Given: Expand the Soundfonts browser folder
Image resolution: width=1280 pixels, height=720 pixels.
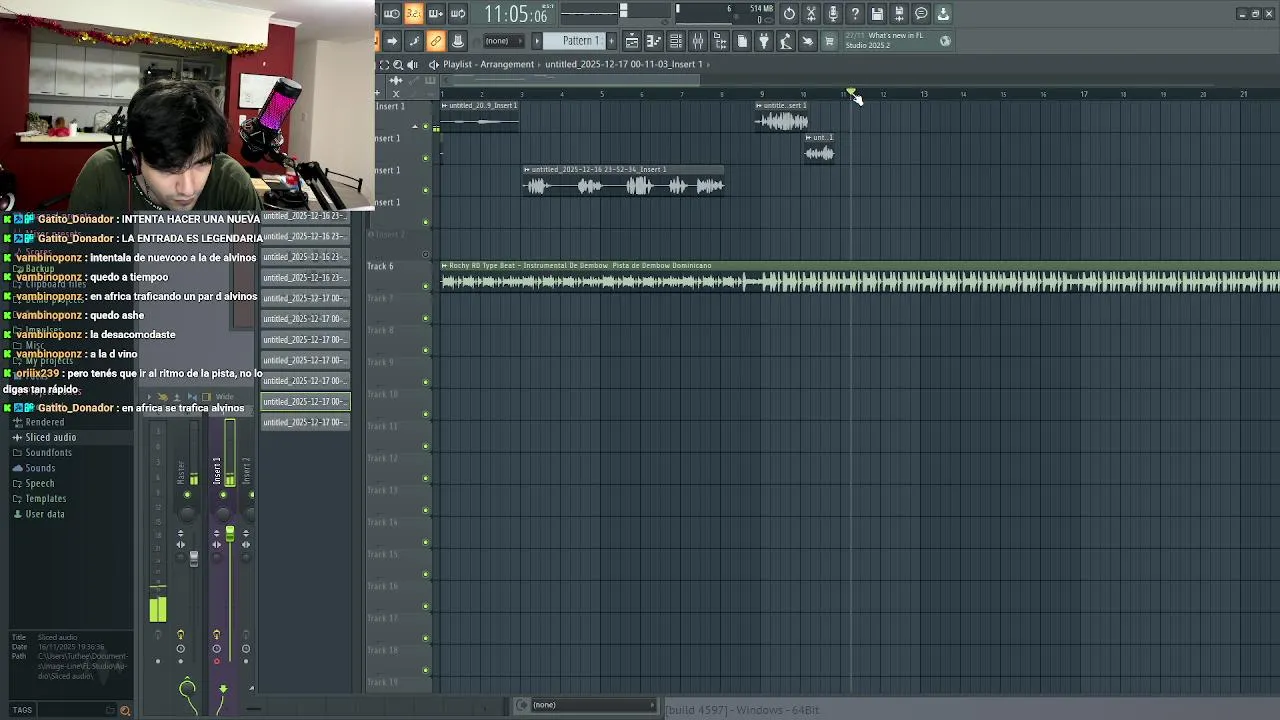Looking at the screenshot, I should 48,452.
